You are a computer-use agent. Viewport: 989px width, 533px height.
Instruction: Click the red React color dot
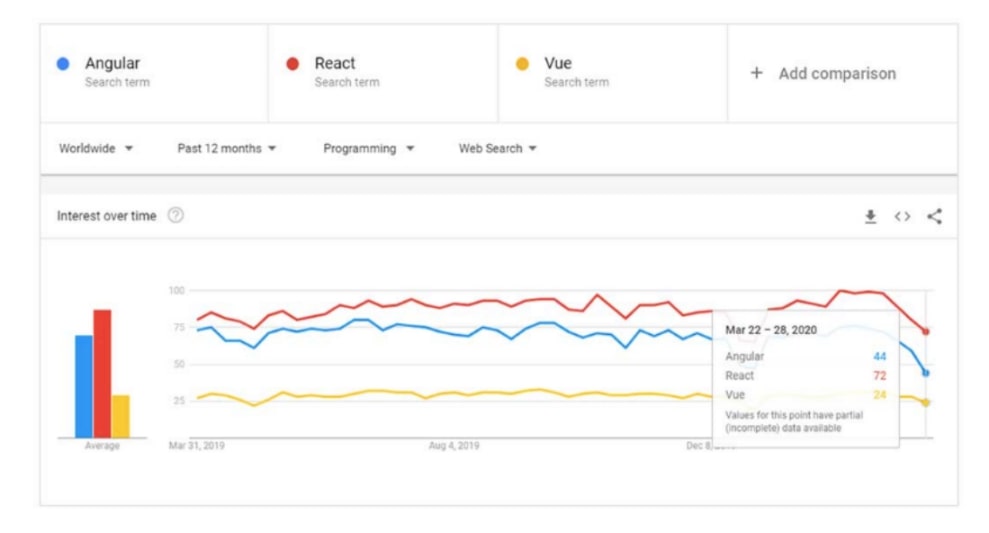click(x=292, y=64)
